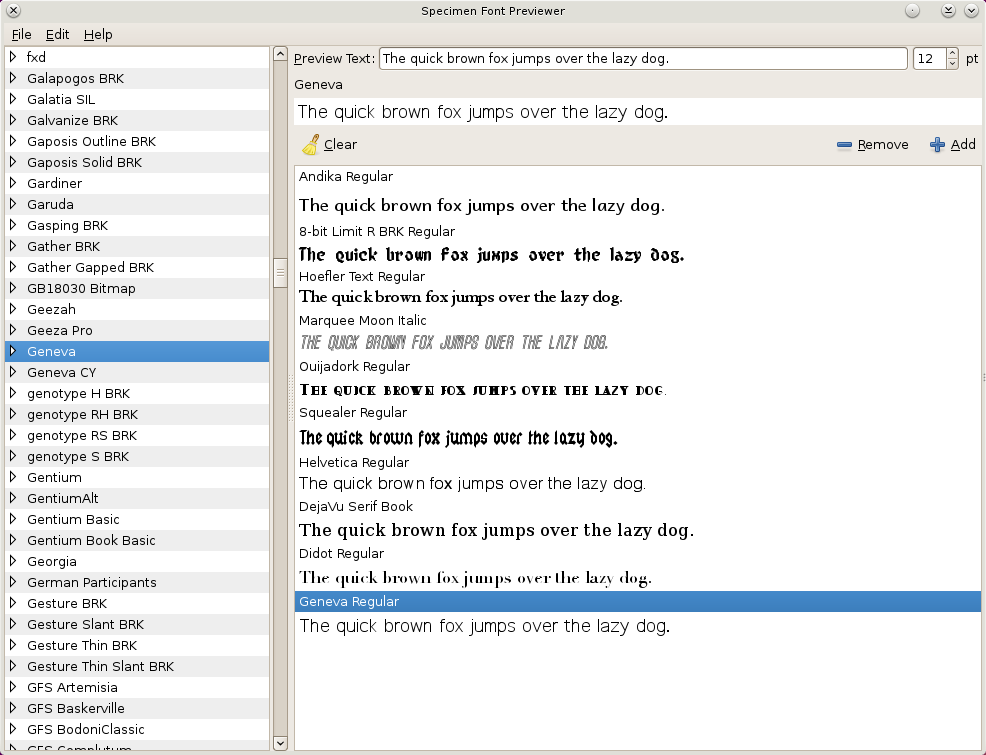Decrease font size with down stepper

(x=952, y=63)
